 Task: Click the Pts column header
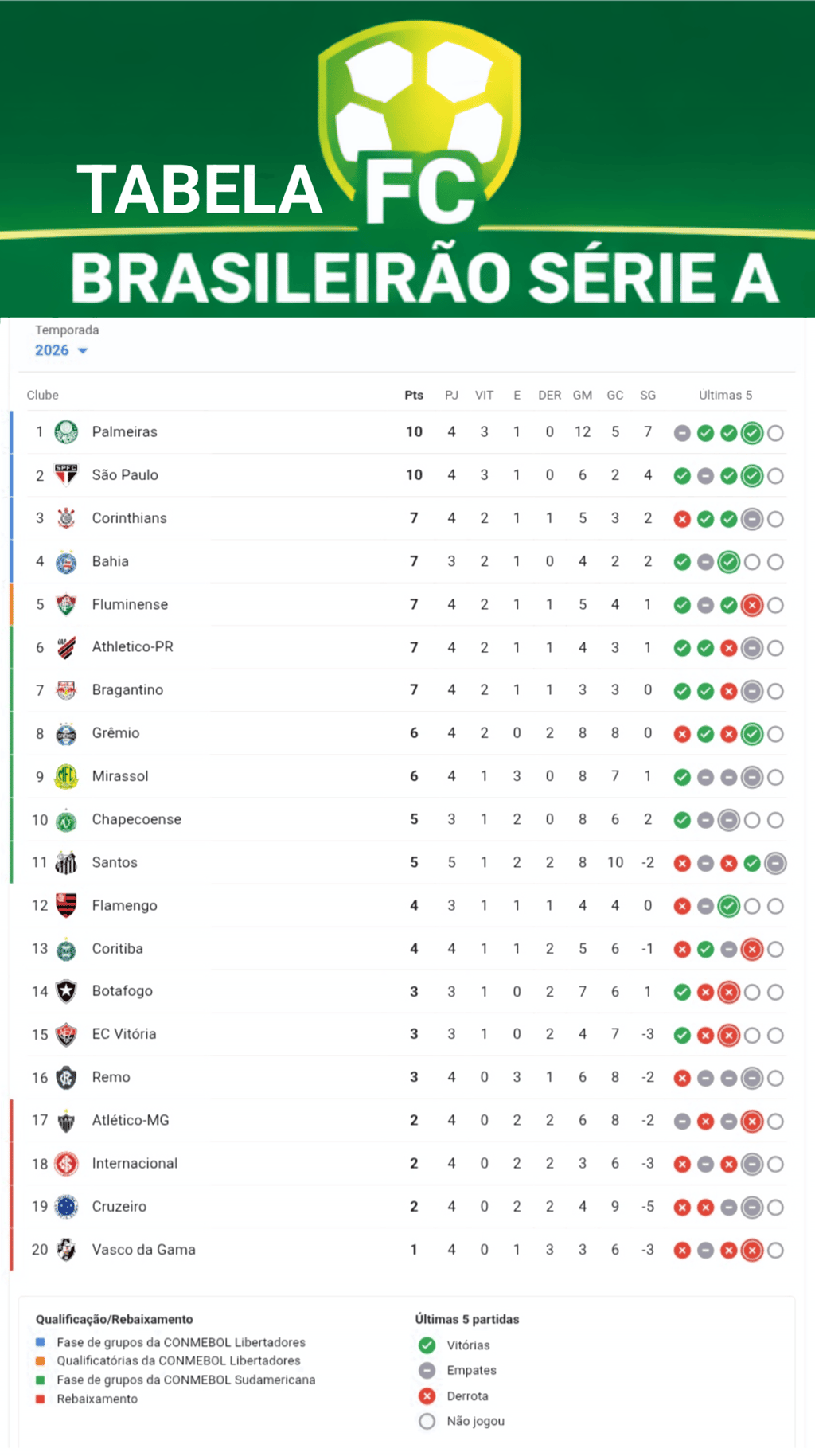pyautogui.click(x=414, y=395)
